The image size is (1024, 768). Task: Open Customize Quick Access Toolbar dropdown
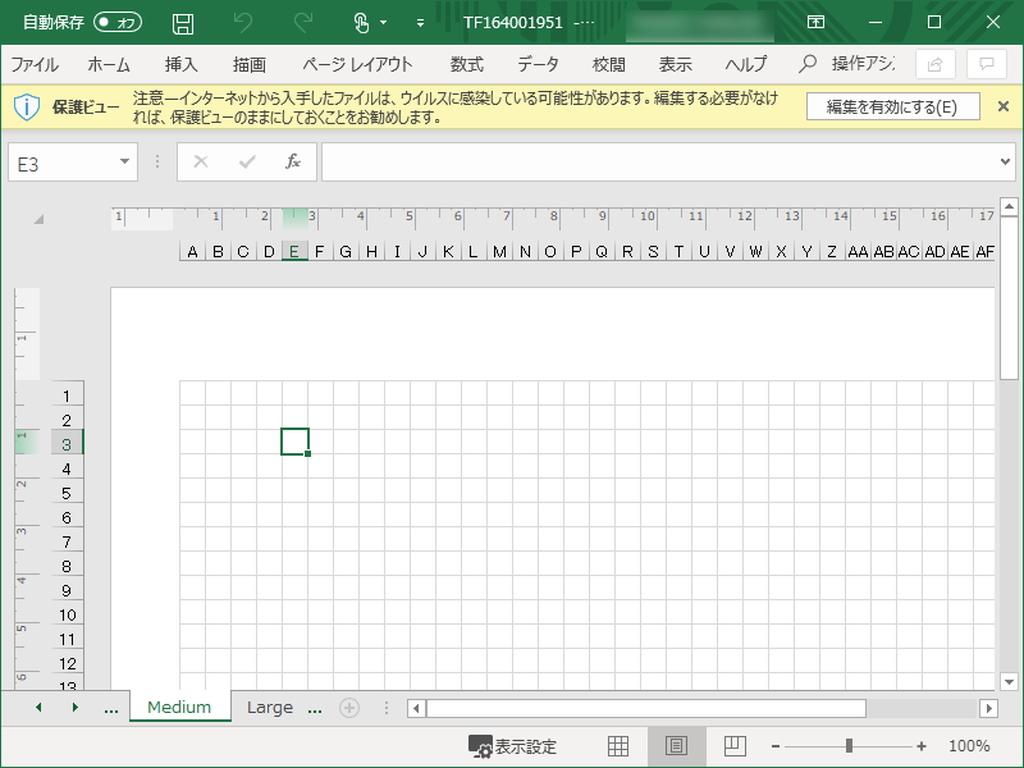pos(420,24)
